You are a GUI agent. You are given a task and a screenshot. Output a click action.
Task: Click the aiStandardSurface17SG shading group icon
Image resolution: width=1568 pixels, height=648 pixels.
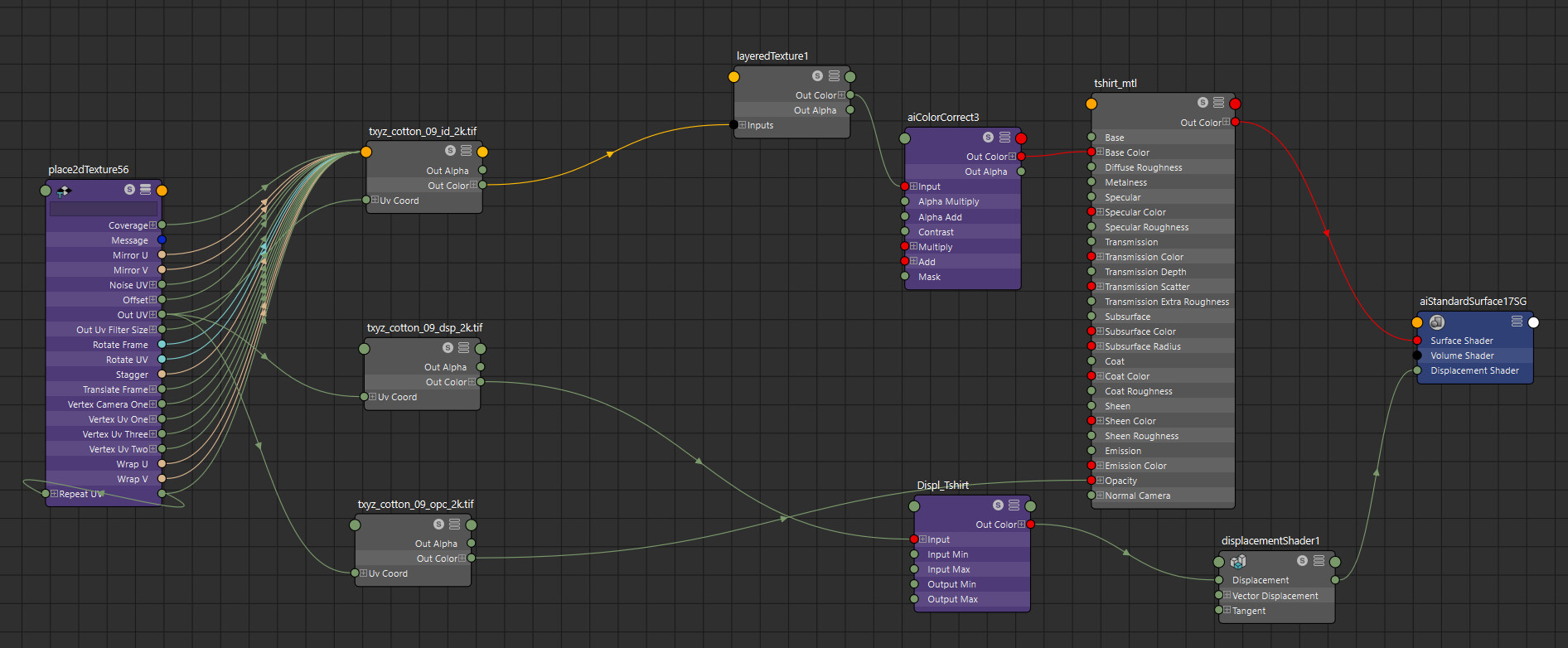click(1437, 322)
